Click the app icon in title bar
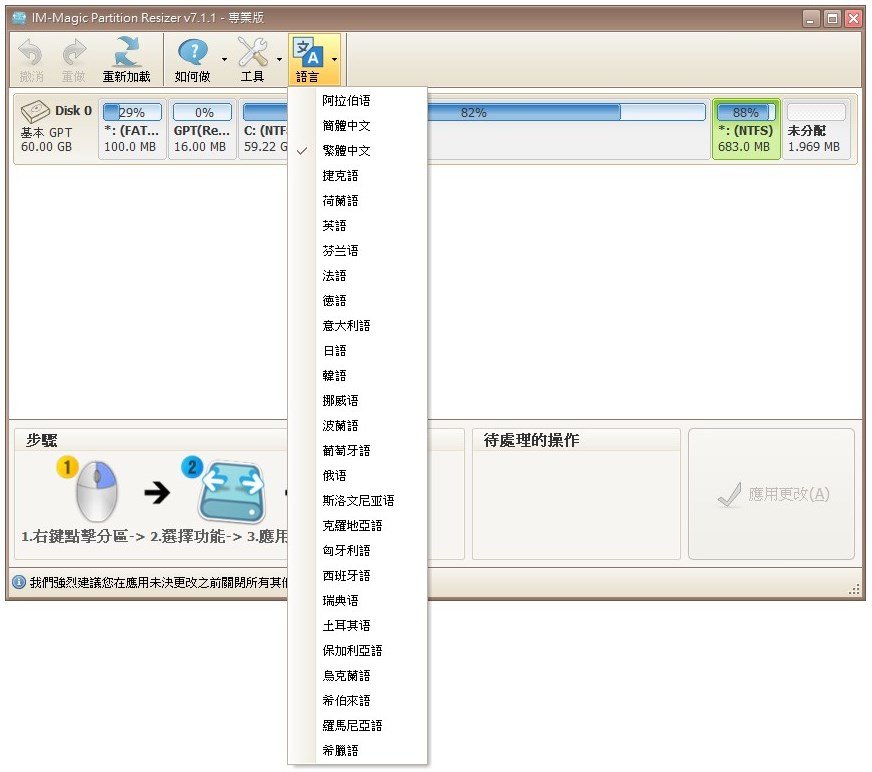The image size is (872, 772). (19, 18)
